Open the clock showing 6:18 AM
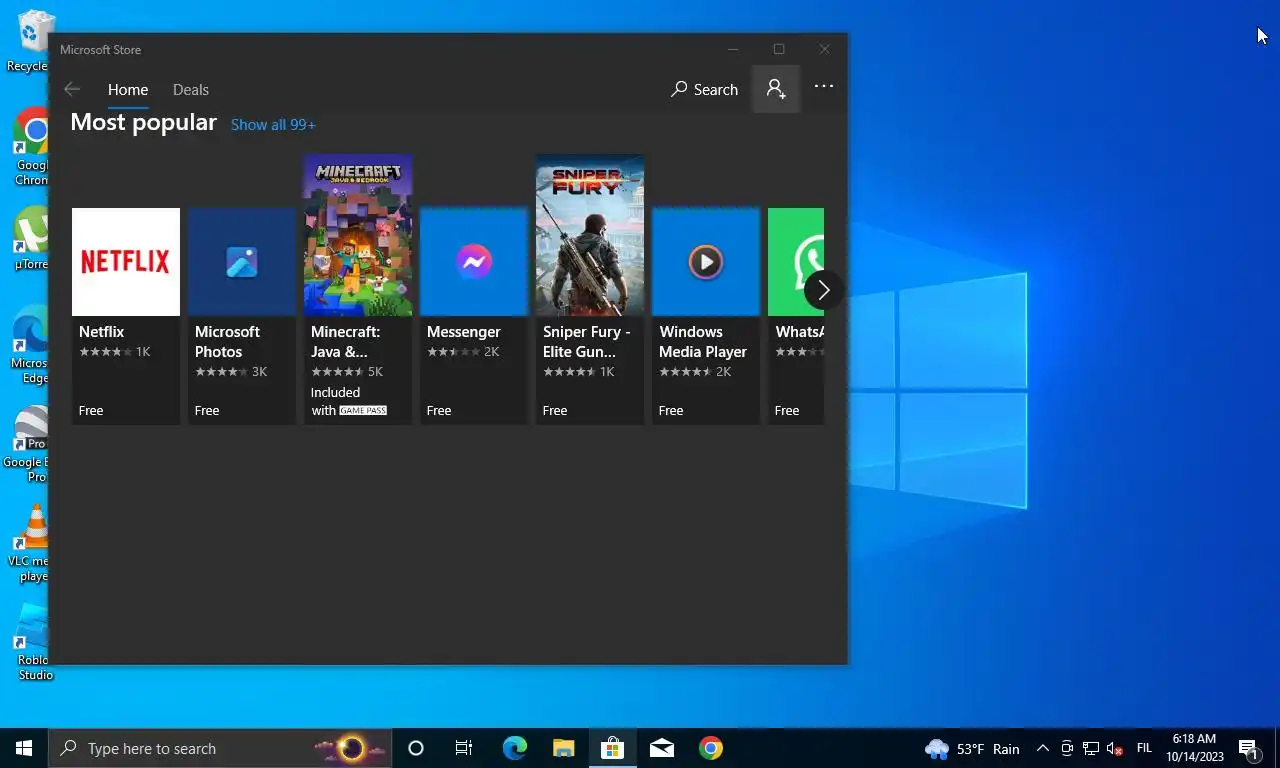Viewport: 1280px width, 768px height. tap(1194, 748)
